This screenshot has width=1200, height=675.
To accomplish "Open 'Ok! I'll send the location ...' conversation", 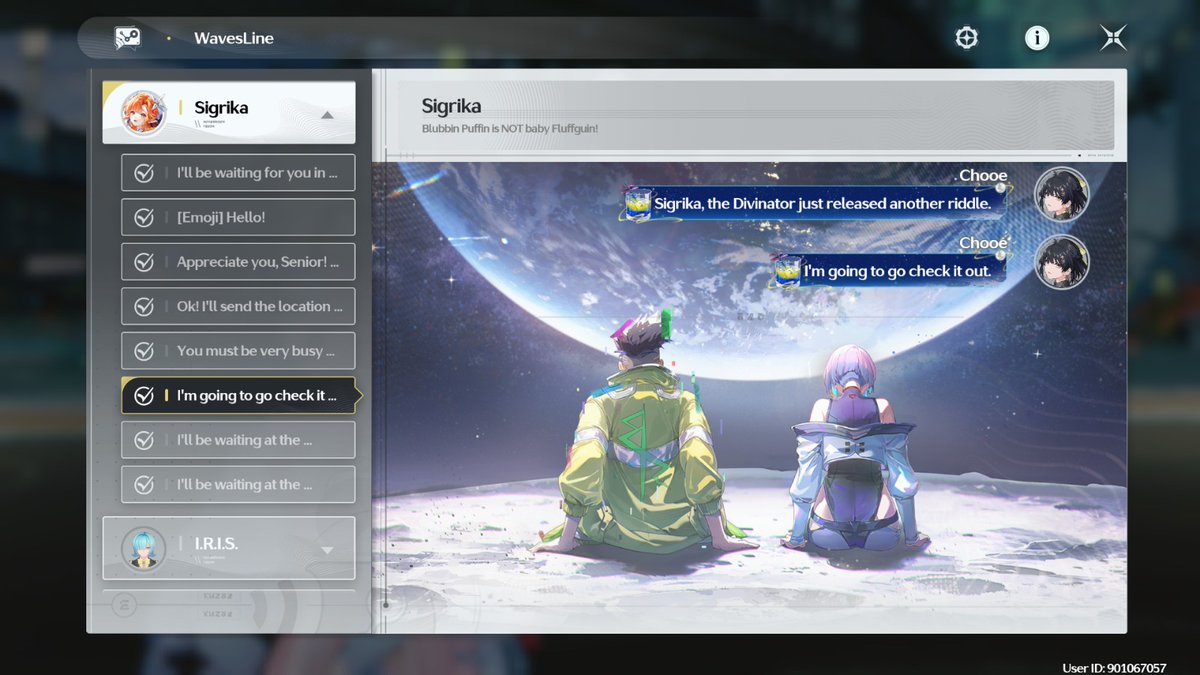I will pyautogui.click(x=238, y=306).
